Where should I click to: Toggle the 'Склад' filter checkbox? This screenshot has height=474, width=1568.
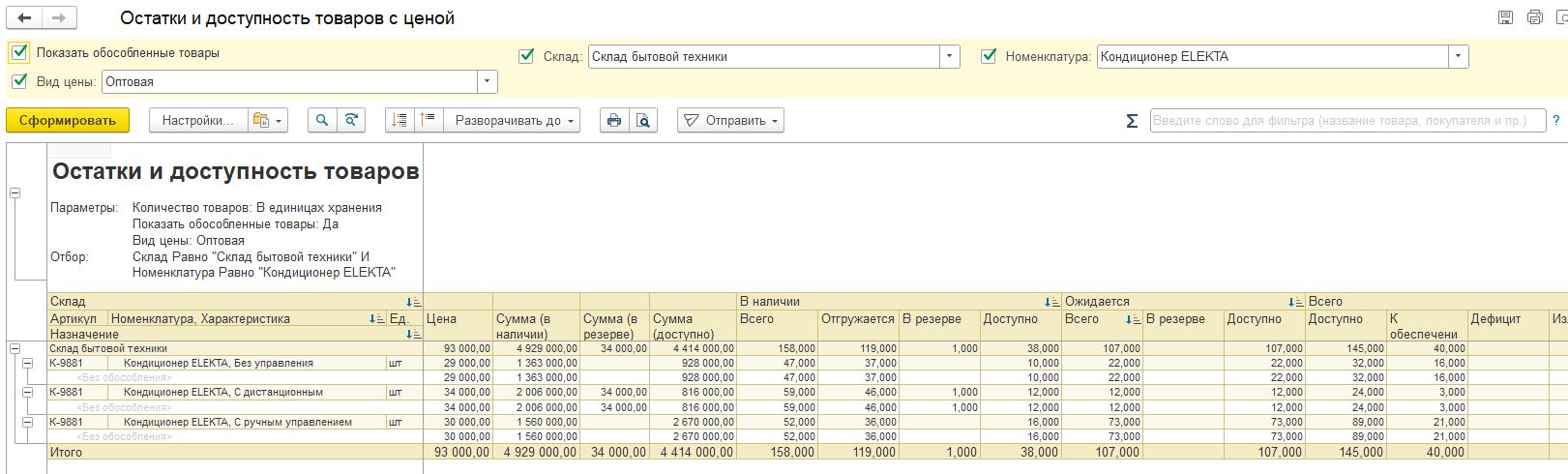click(526, 56)
